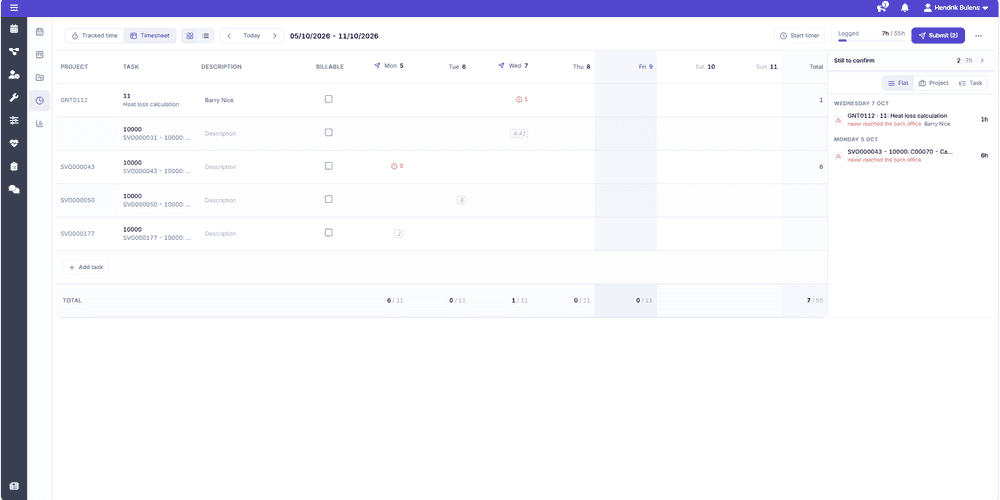Switch to grid view layout
Screen dimensions: 1000x500
coord(189,36)
